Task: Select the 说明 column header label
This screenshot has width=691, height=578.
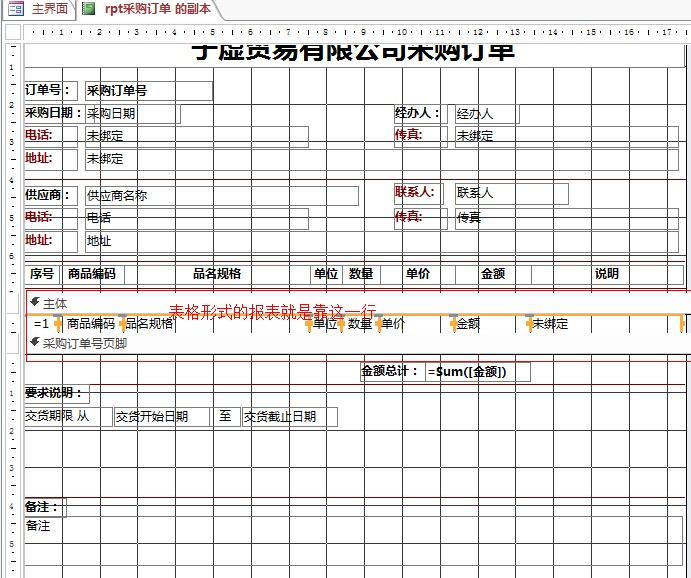Action: (607, 274)
